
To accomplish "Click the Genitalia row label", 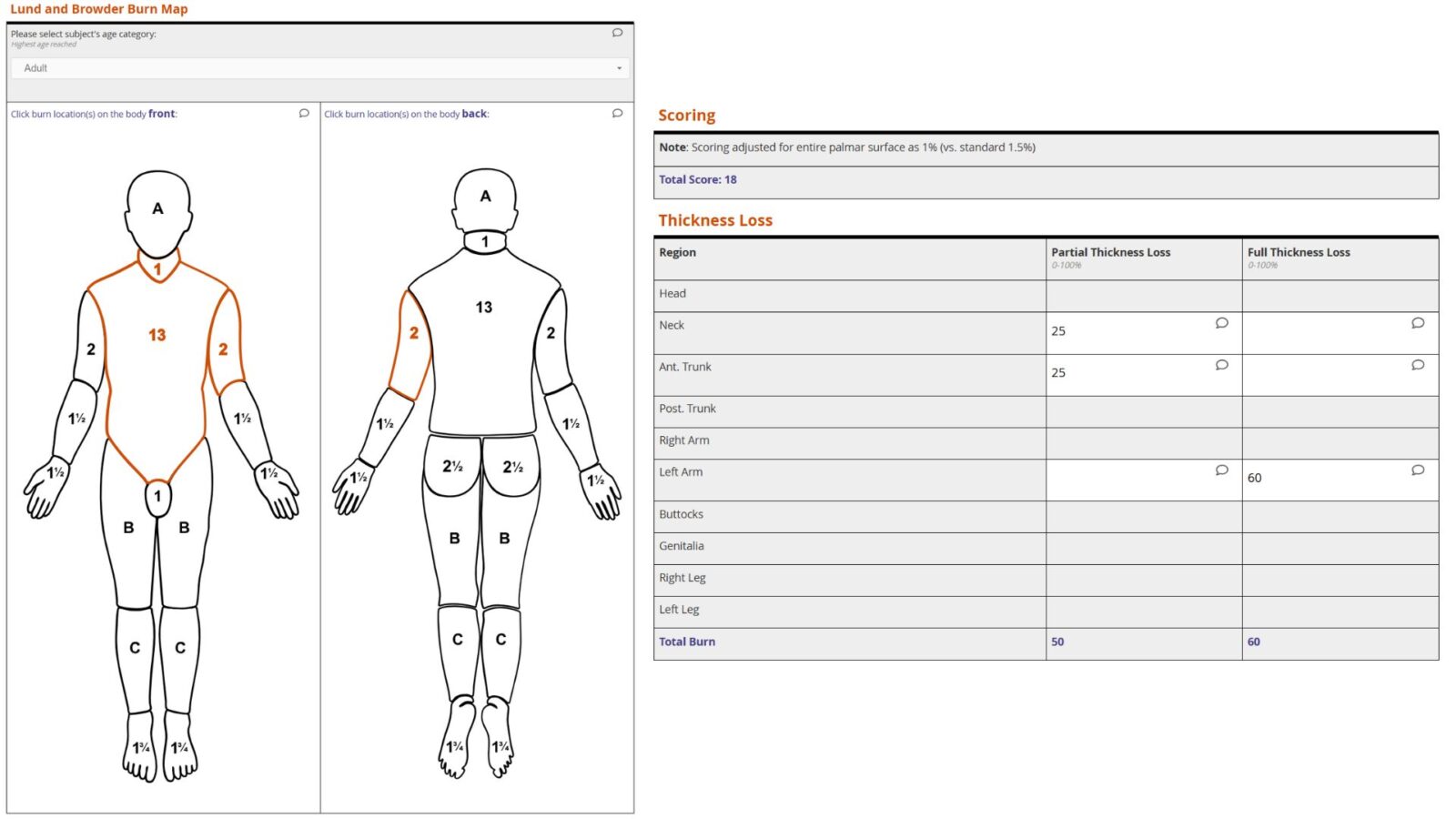I will coord(682,547).
